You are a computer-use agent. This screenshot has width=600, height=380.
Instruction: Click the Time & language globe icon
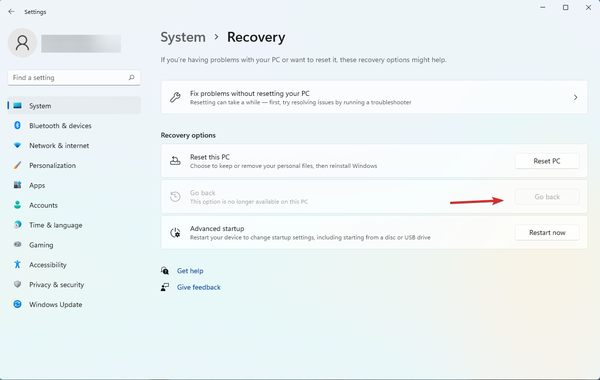pyautogui.click(x=17, y=225)
